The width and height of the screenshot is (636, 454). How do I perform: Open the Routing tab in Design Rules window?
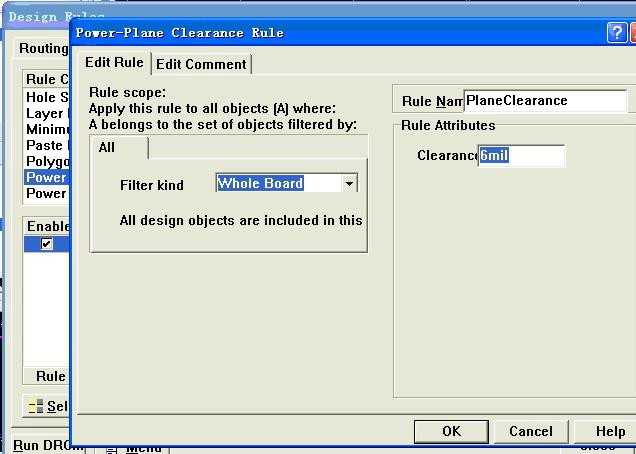coord(43,48)
